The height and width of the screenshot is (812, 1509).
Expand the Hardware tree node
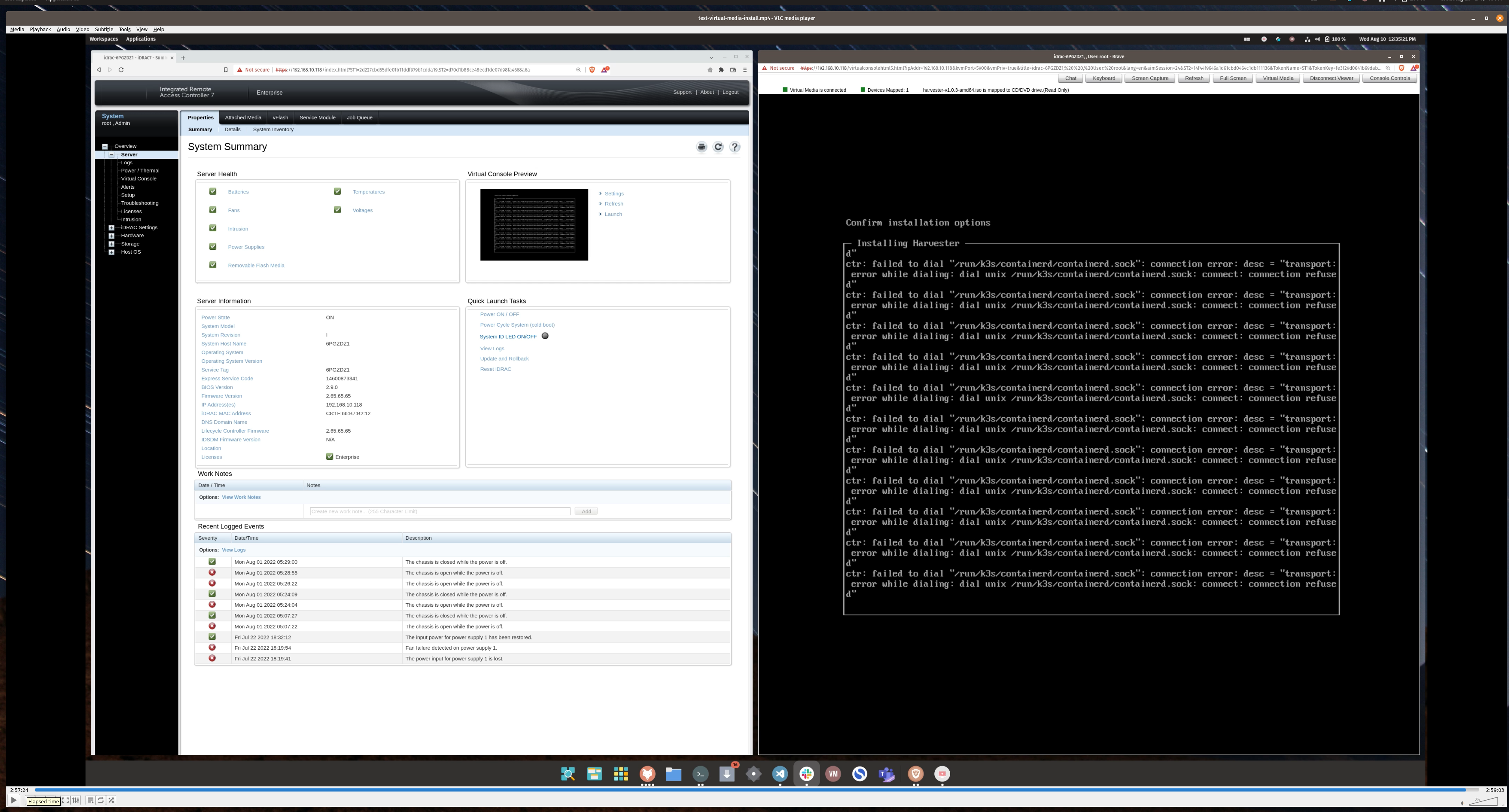click(x=111, y=236)
